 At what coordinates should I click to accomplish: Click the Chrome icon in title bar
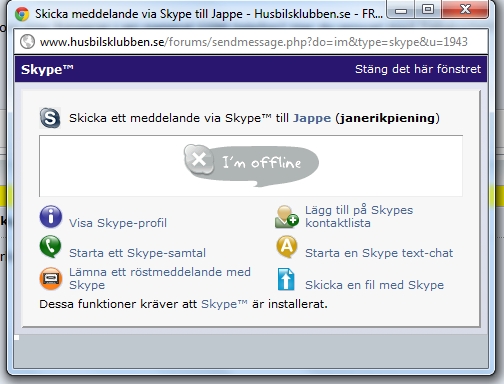click(x=22, y=14)
